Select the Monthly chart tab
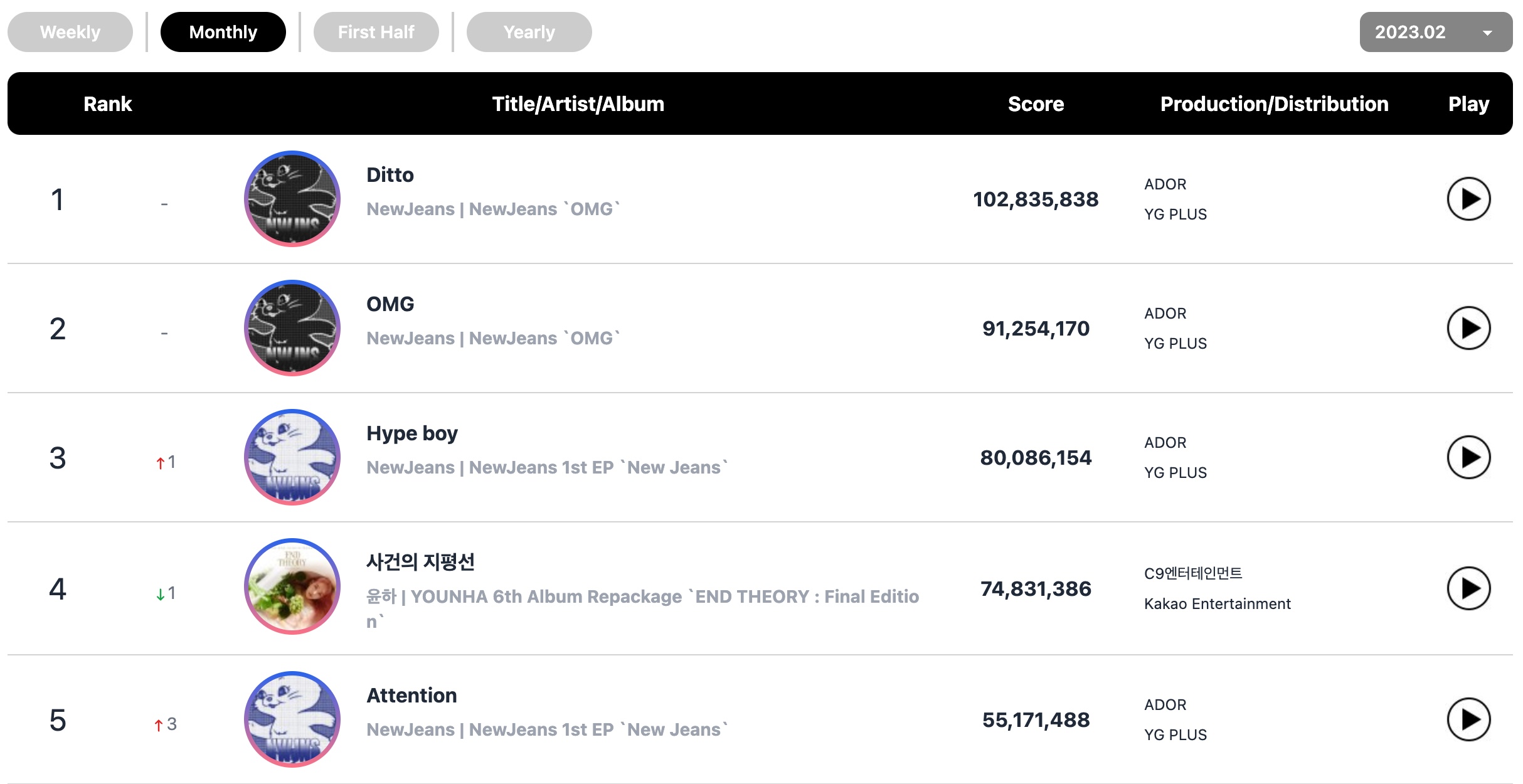 223,32
